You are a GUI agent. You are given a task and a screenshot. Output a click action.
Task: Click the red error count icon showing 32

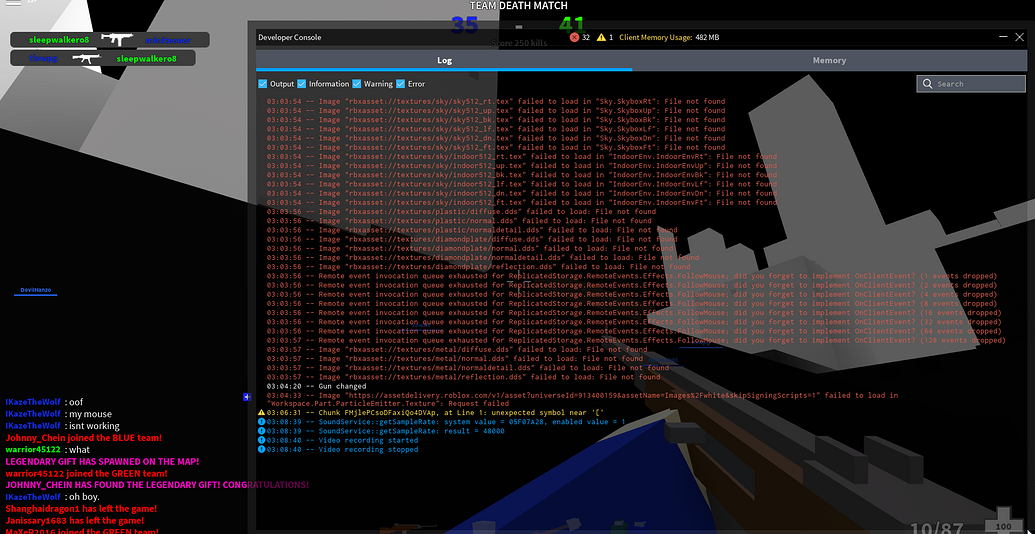tap(574, 38)
